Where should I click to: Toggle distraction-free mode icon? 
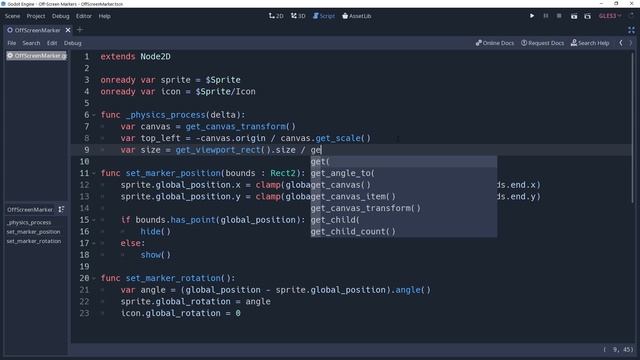click(631, 30)
